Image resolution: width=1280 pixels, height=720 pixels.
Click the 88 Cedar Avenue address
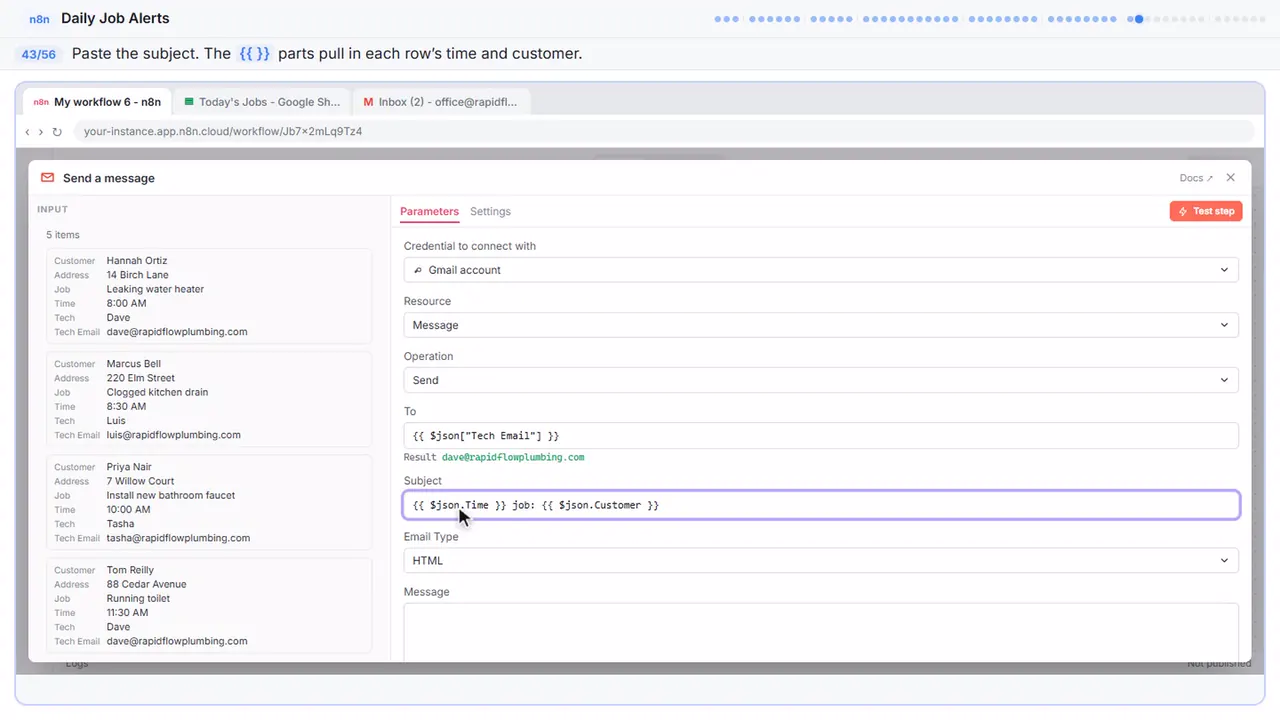click(x=147, y=584)
